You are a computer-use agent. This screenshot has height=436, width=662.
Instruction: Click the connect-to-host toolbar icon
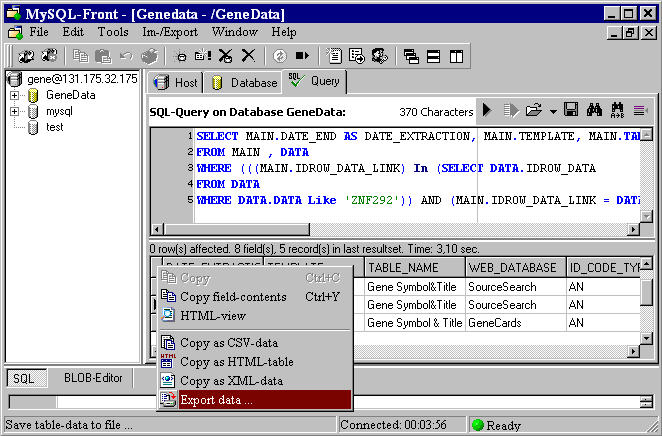(26, 56)
